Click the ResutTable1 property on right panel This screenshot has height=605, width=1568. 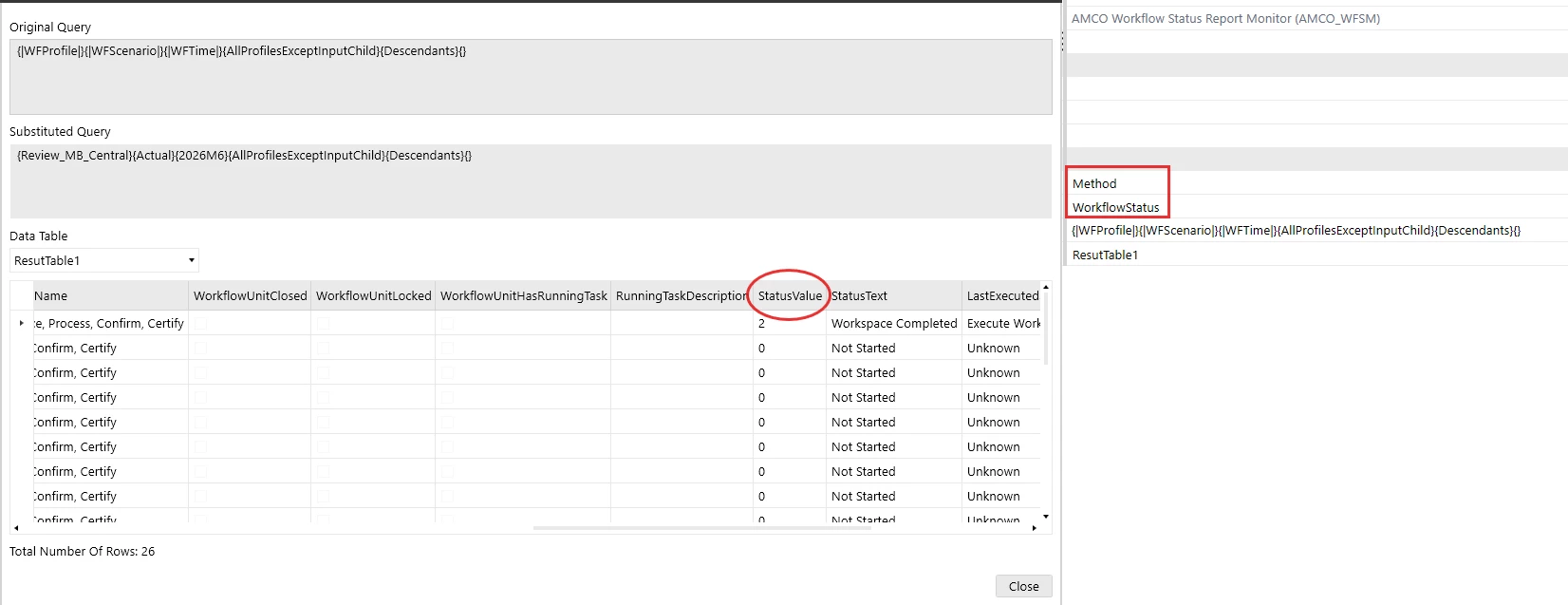coord(1105,255)
